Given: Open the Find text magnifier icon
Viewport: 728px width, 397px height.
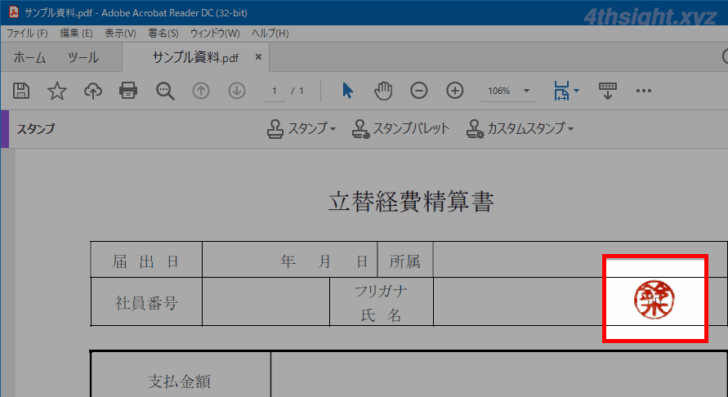Looking at the screenshot, I should tap(165, 91).
